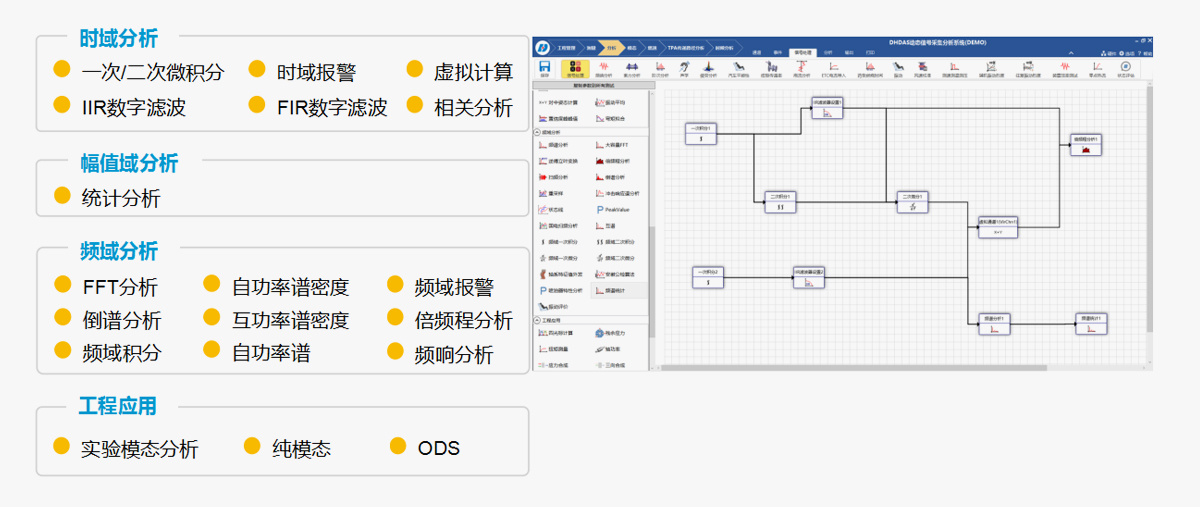Click the '统计分析' feature text
This screenshot has width=1200, height=507.
pyautogui.click(x=121, y=198)
